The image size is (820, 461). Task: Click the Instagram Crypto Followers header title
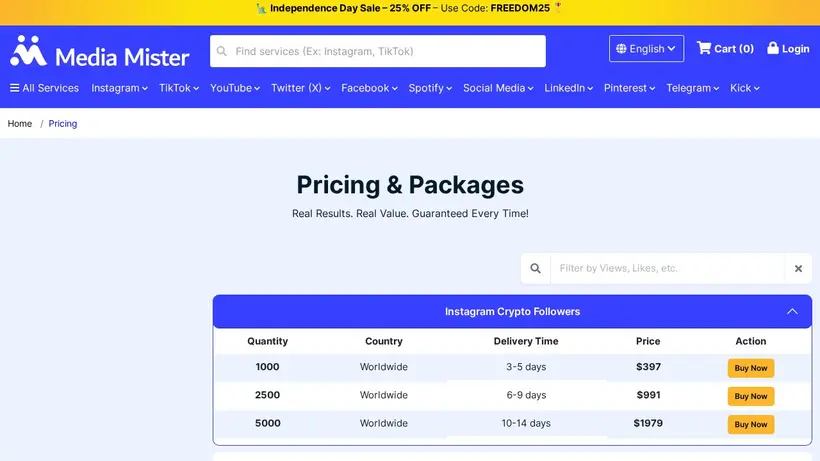point(512,312)
